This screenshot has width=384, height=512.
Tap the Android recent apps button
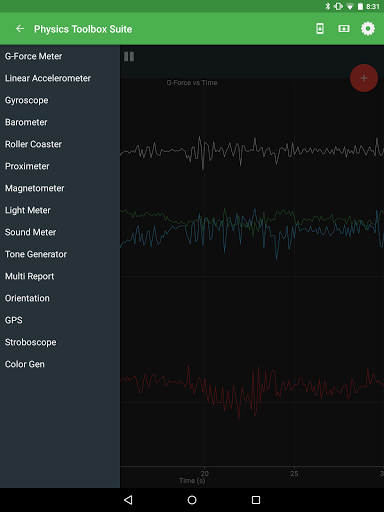[x=256, y=500]
